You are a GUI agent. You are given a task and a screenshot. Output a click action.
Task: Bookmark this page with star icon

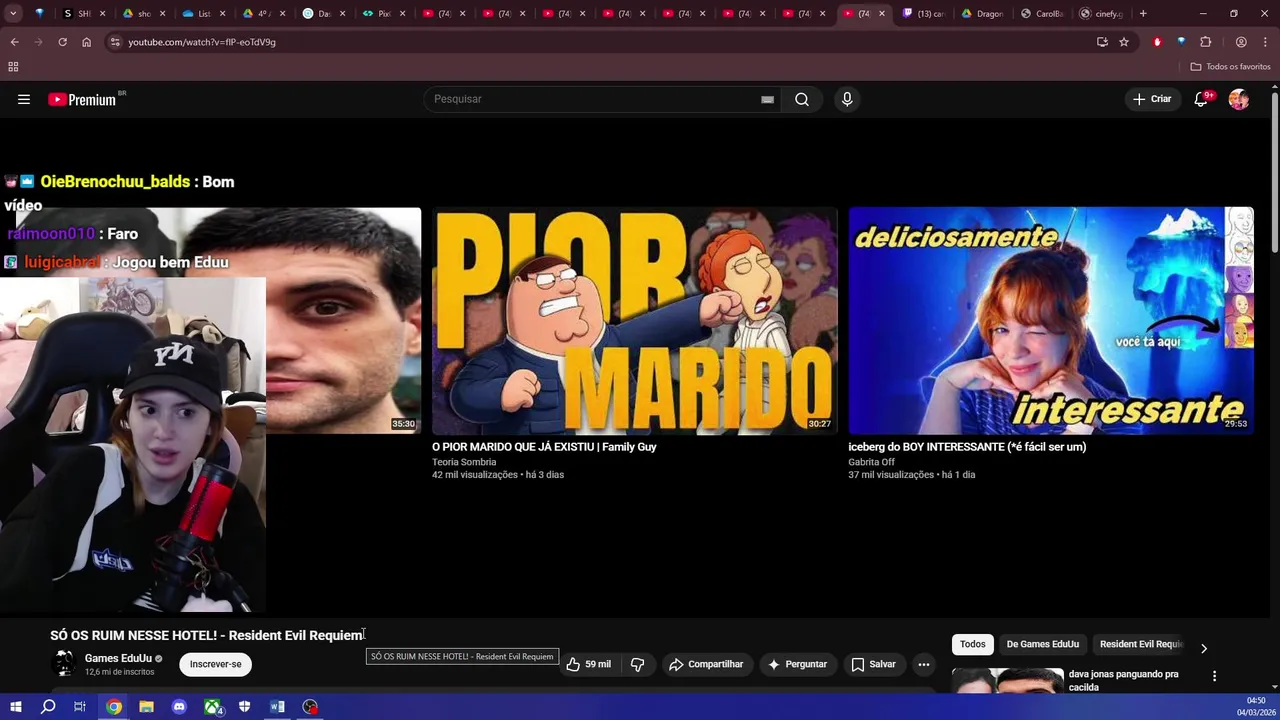(x=1124, y=42)
